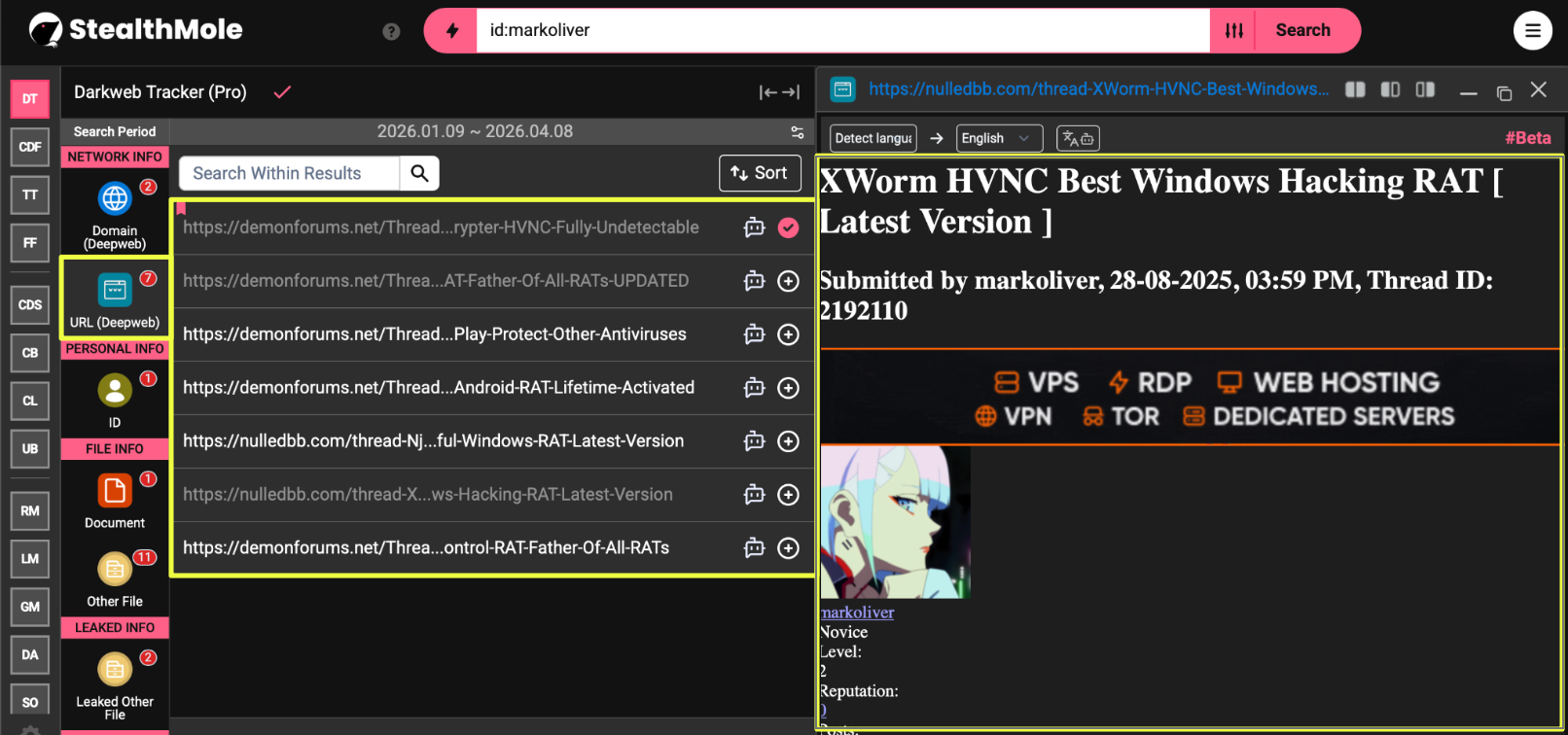Click the help question mark icon

[391, 31]
